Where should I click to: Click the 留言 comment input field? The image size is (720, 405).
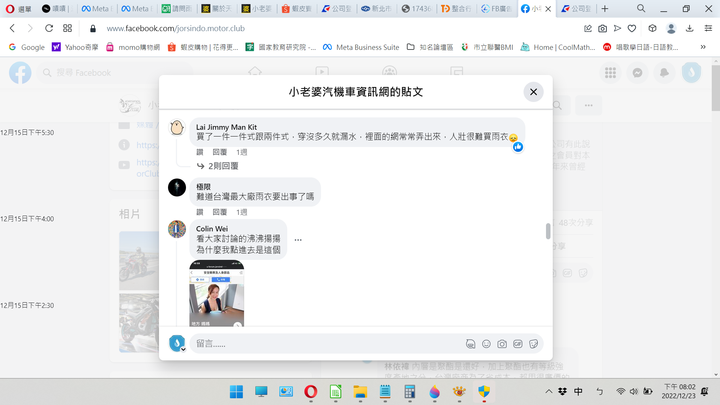(326, 344)
